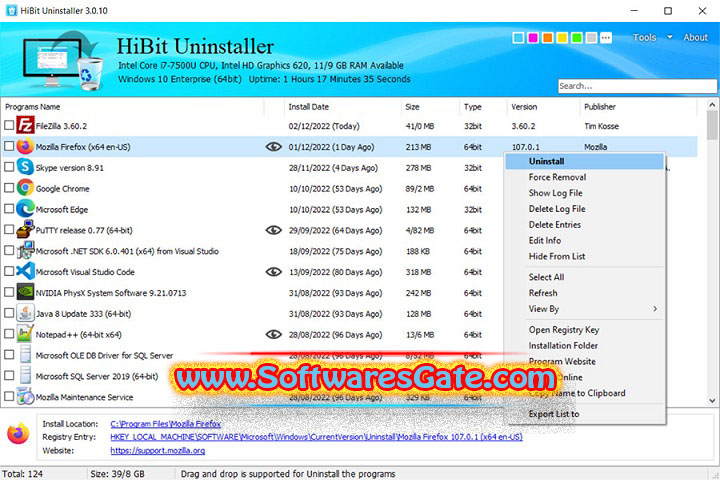This screenshot has height=480, width=720.
Task: Pick the blue theme color swatch
Action: 518,38
